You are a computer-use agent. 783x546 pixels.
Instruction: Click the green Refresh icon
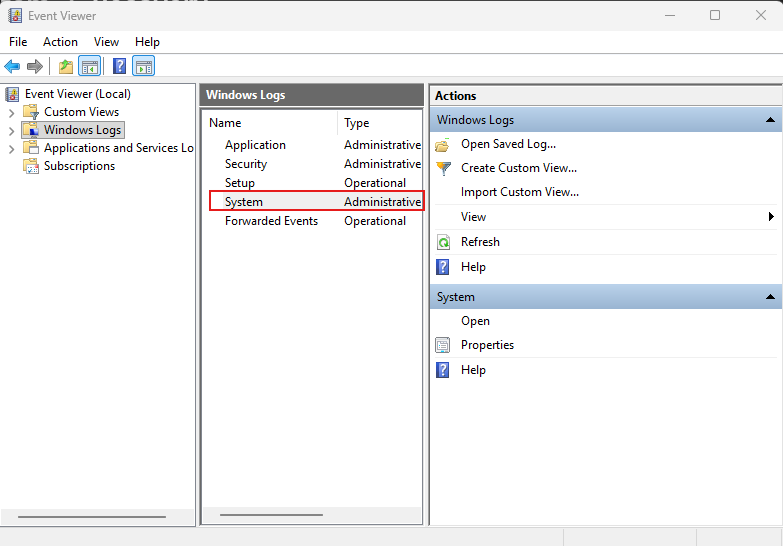tap(443, 242)
